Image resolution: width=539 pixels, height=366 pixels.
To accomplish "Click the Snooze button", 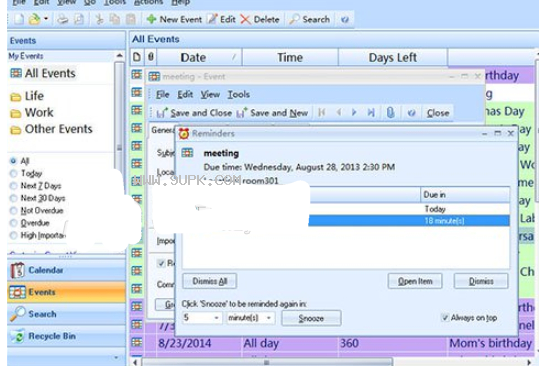I will 311,318.
